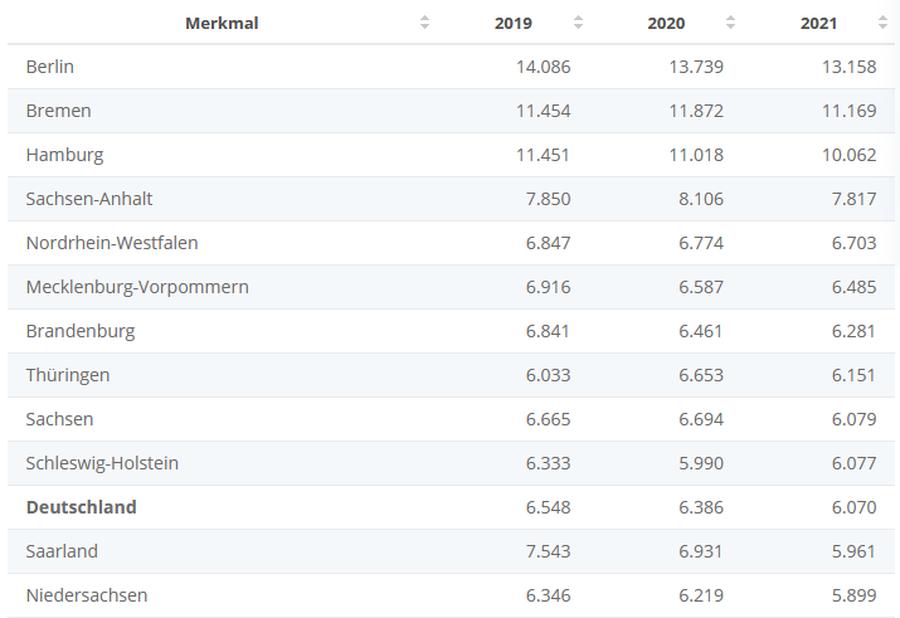
Task: Sort by 2019 column arrows
Action: tap(578, 22)
